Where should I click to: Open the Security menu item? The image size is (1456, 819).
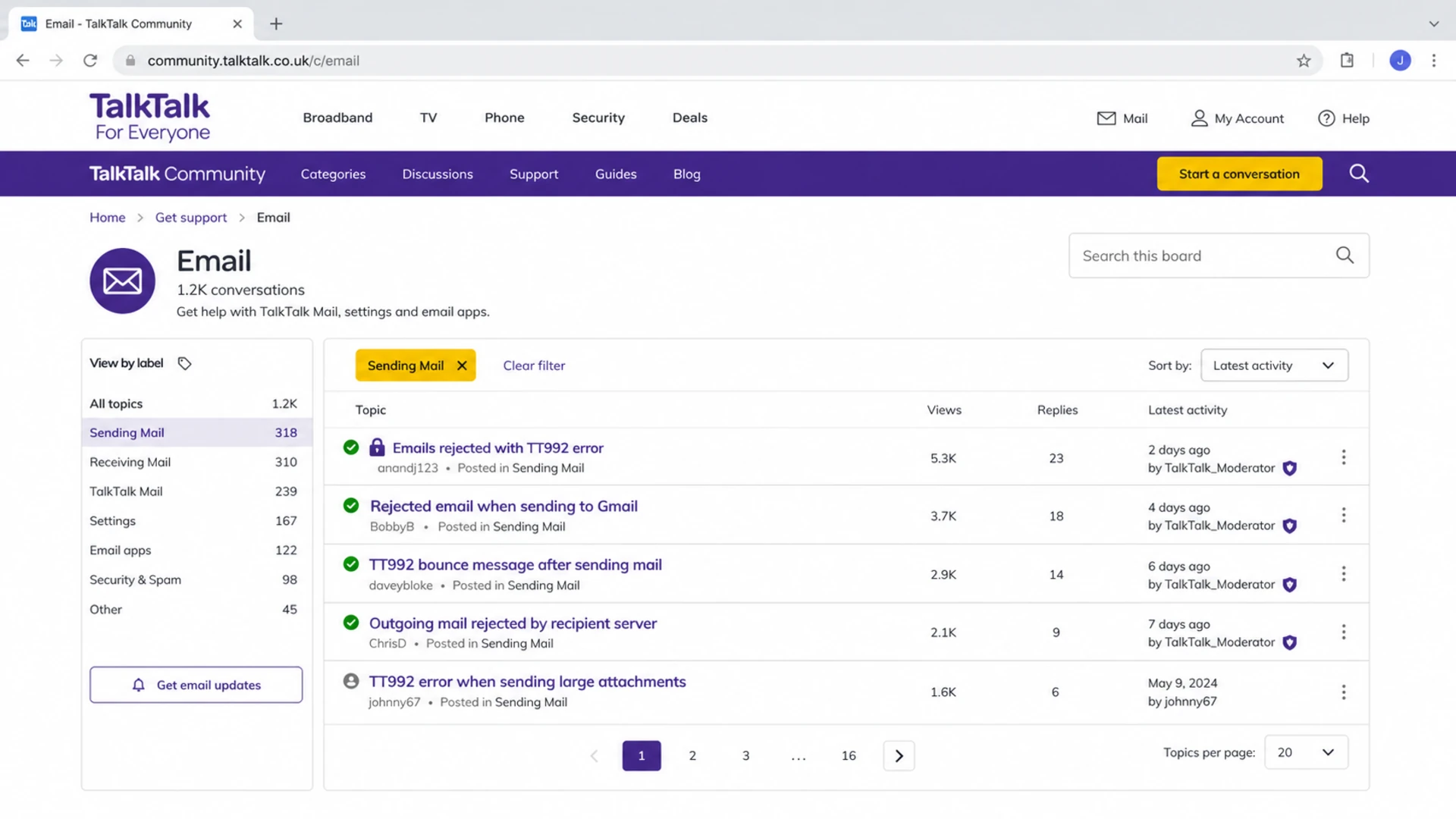coord(598,118)
